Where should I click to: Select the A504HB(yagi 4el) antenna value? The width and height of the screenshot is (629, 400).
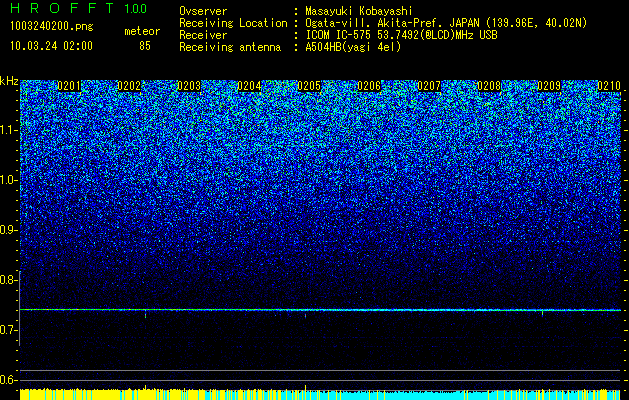point(353,47)
